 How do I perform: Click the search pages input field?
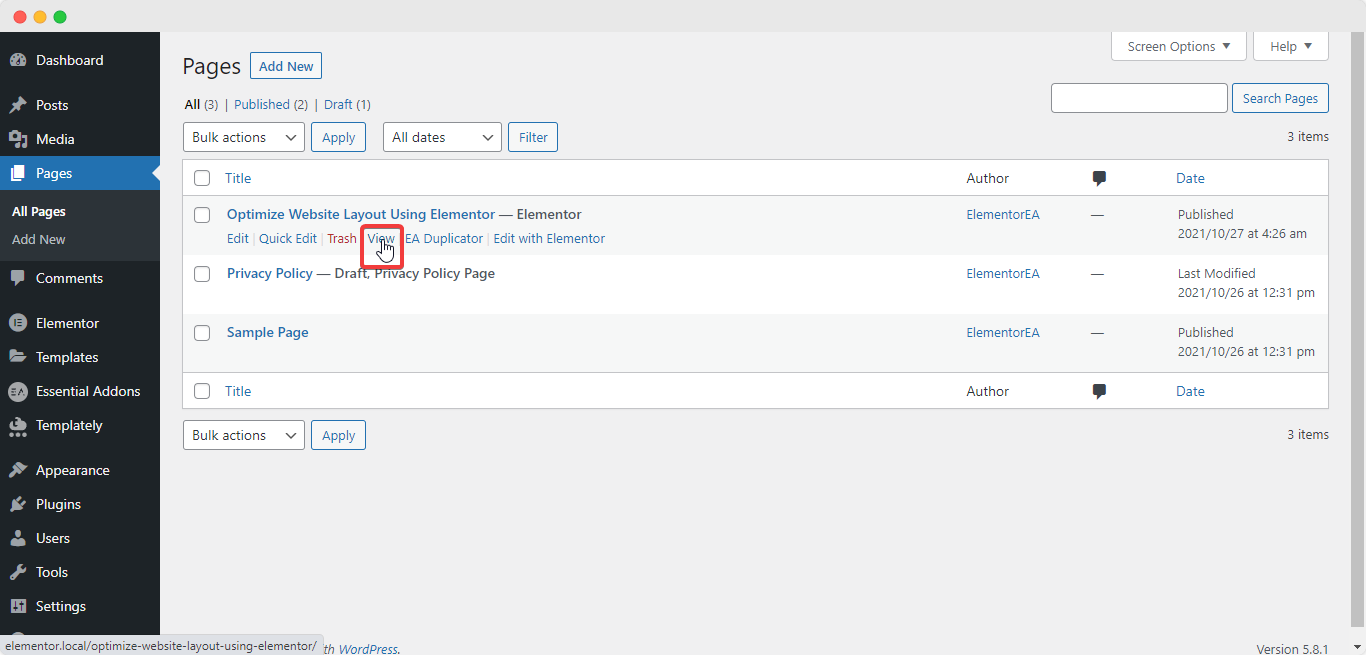pos(1139,98)
